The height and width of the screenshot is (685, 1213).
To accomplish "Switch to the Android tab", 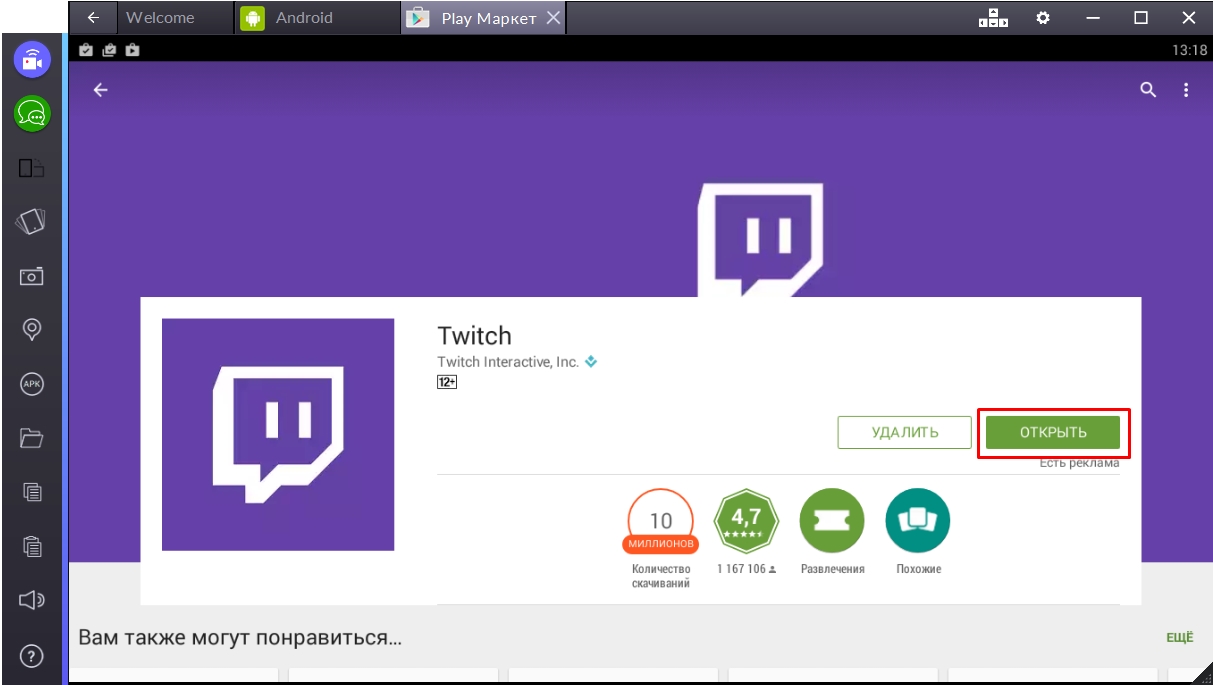I will tap(303, 18).
